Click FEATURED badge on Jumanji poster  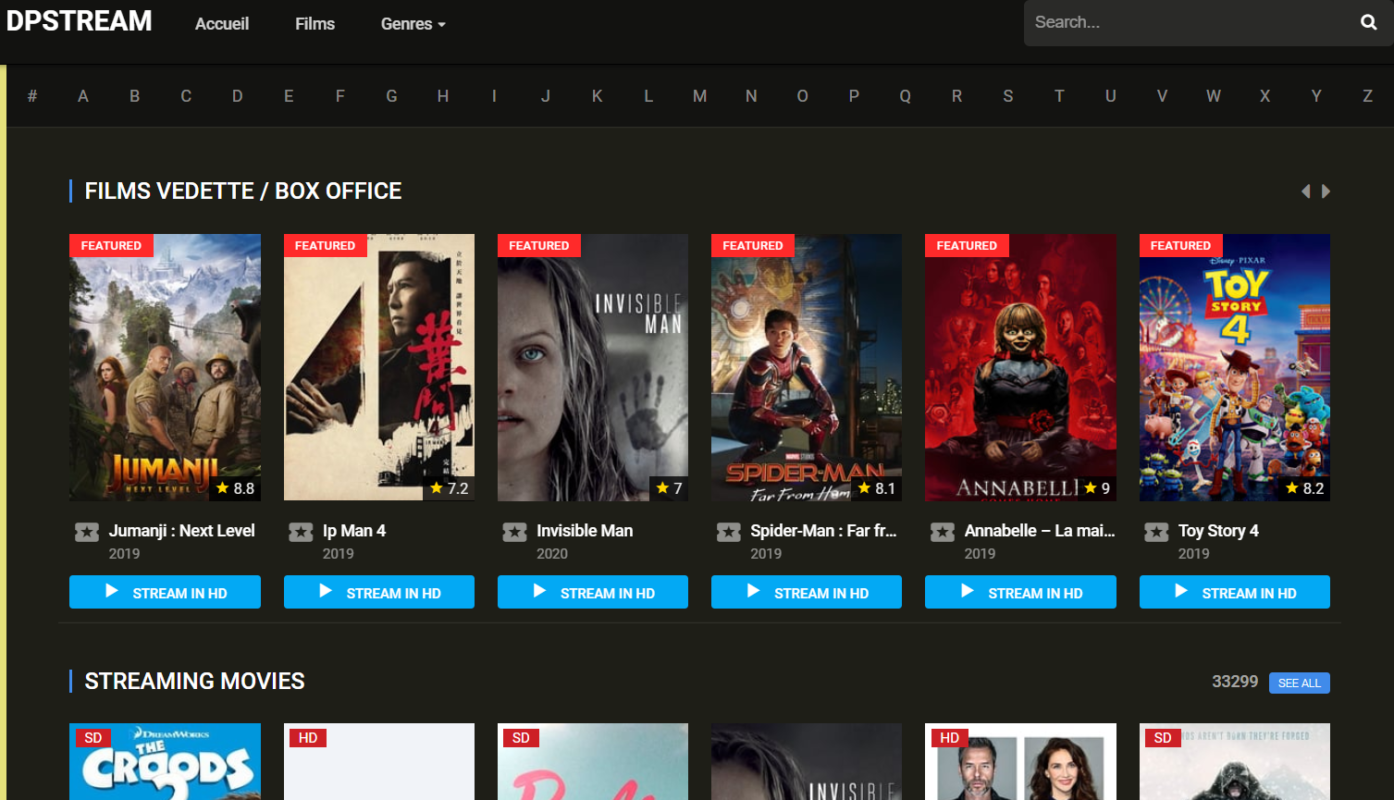pyautogui.click(x=111, y=245)
